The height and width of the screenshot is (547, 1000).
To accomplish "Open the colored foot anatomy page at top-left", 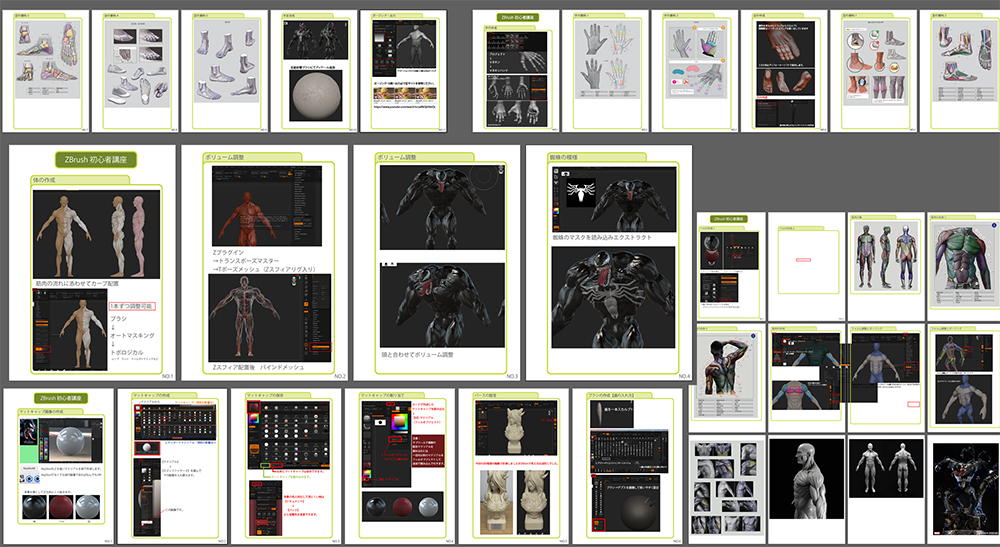I will tap(46, 71).
